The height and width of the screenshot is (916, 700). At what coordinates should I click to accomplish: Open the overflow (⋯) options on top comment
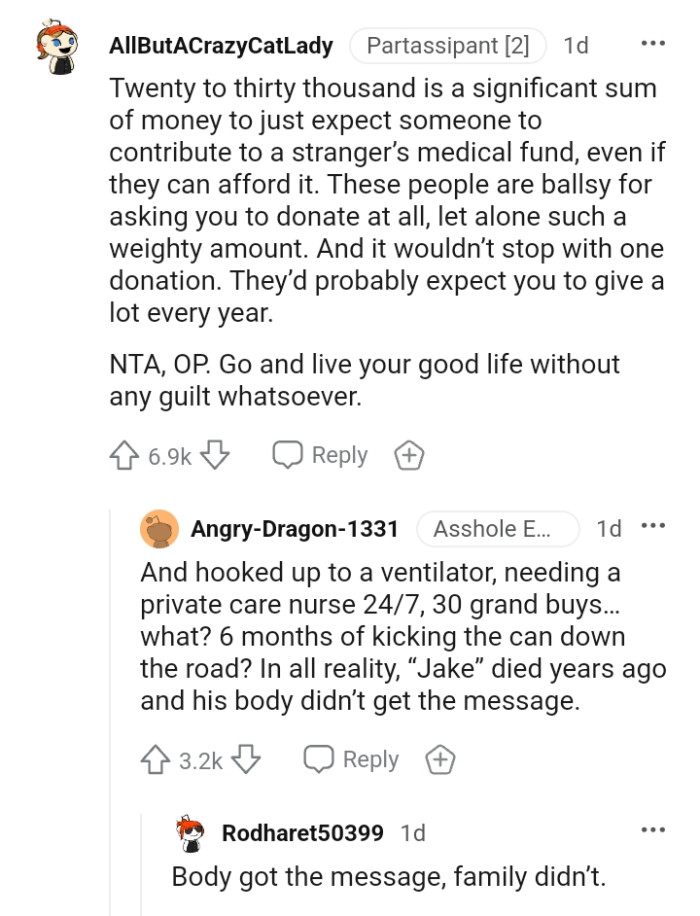pyautogui.click(x=654, y=42)
